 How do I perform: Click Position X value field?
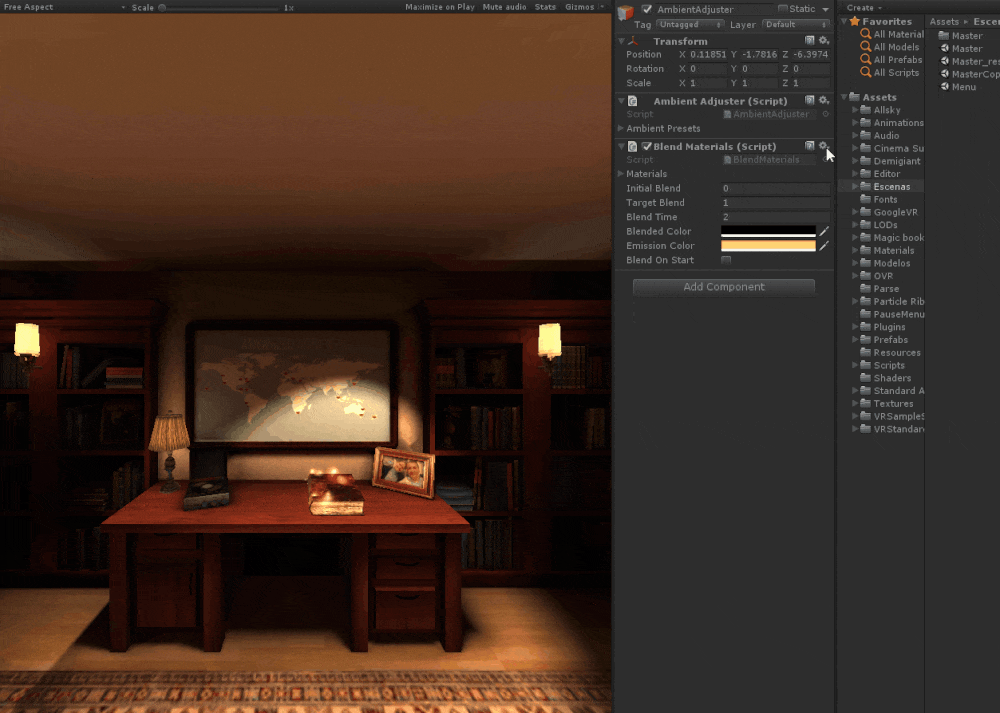(707, 54)
